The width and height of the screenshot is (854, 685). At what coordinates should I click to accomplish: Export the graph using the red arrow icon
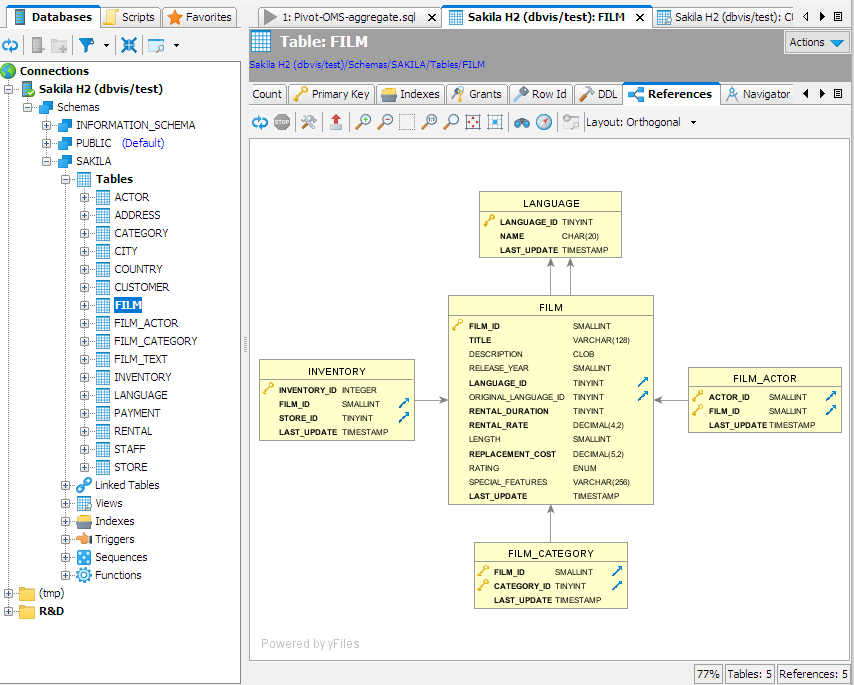tap(335, 122)
